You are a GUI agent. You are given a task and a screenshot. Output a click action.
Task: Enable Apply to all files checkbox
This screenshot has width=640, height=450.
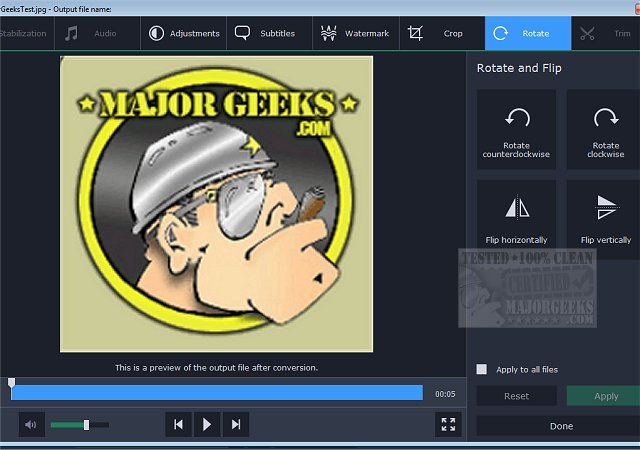(482, 369)
